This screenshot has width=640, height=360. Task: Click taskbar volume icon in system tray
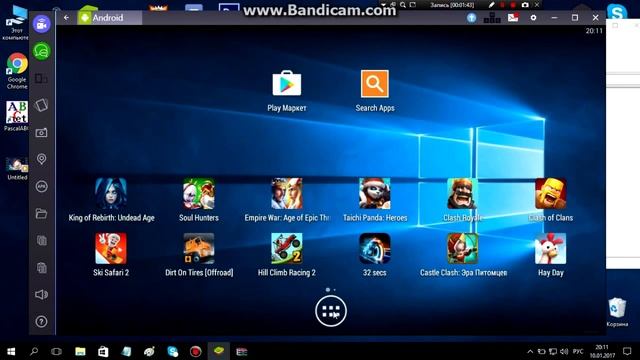tap(564, 351)
